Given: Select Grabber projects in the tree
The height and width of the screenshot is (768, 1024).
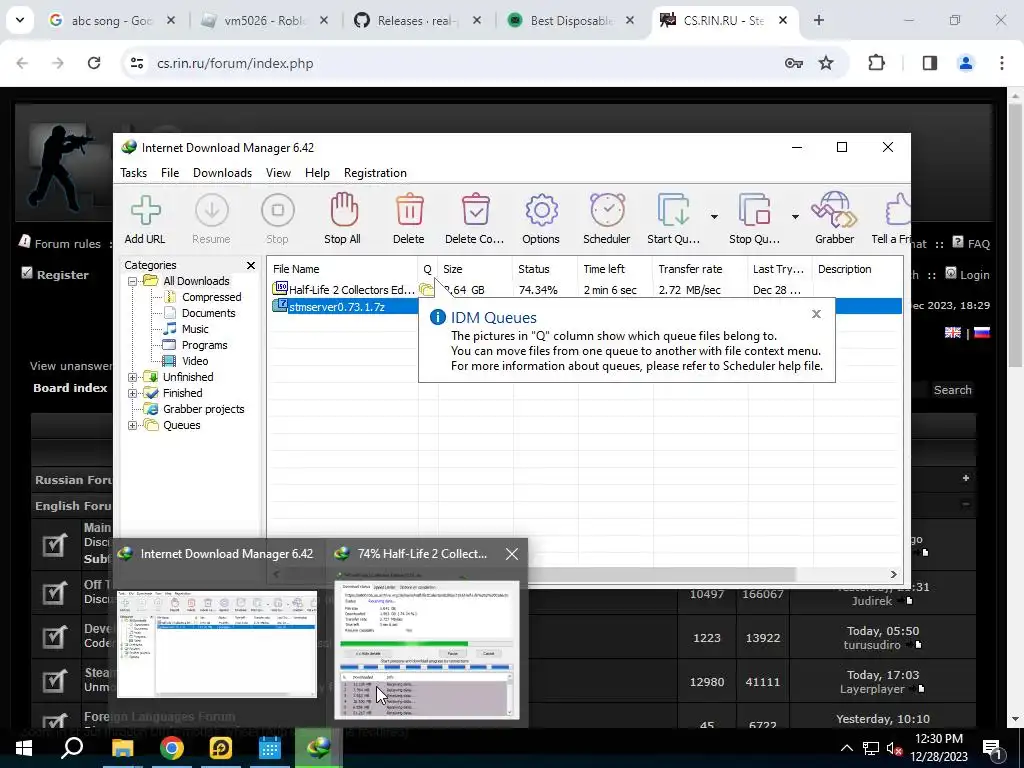Looking at the screenshot, I should [203, 409].
